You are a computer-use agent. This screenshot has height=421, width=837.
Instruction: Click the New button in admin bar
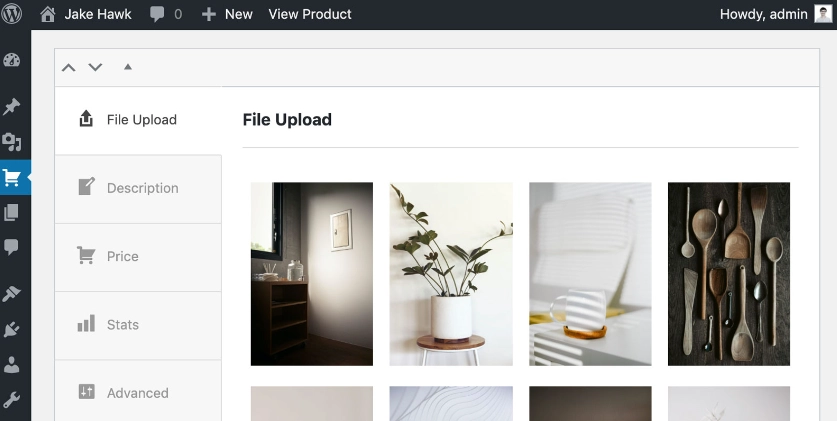coord(227,14)
